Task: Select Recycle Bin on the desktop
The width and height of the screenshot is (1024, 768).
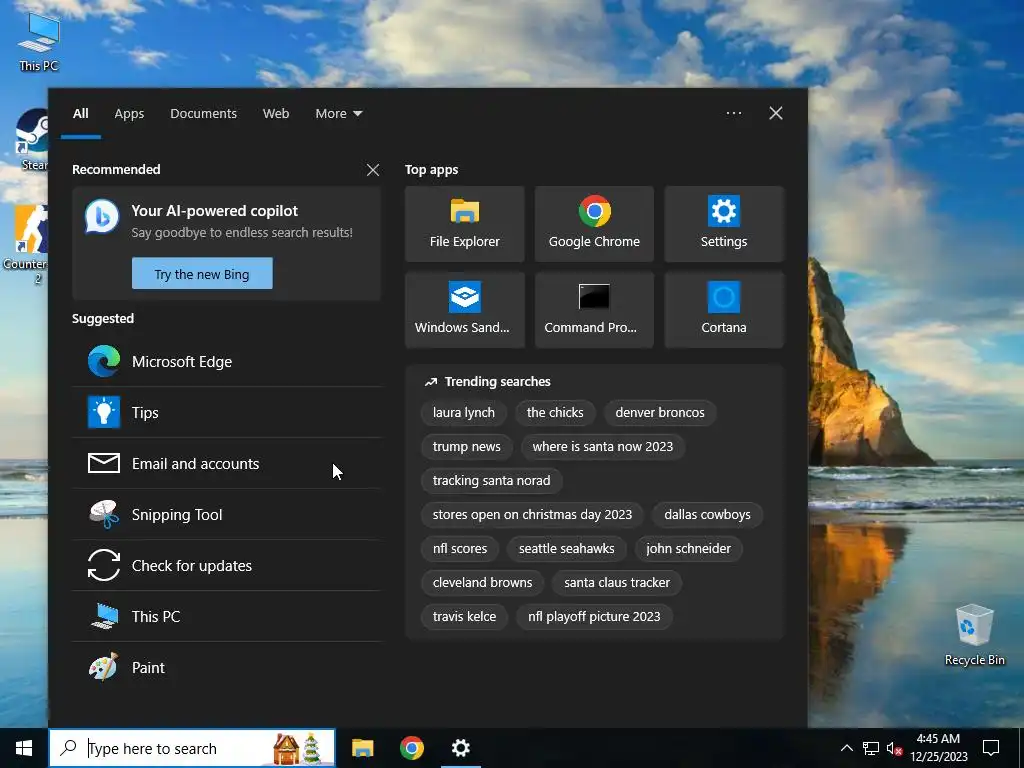Action: pos(974,634)
